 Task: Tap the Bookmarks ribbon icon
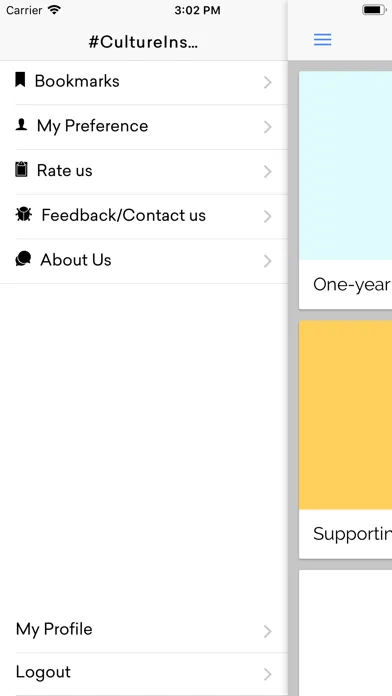[x=20, y=80]
